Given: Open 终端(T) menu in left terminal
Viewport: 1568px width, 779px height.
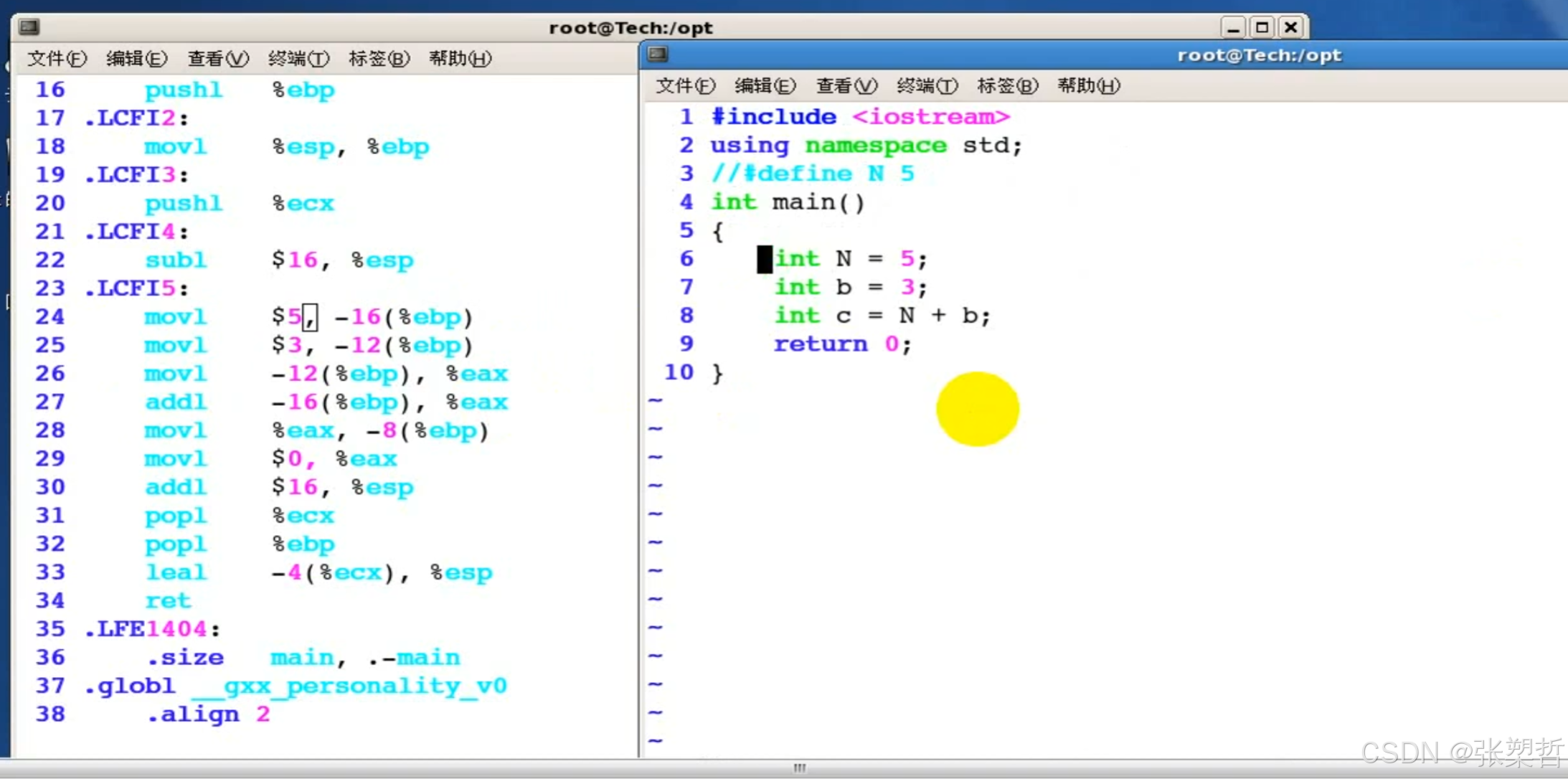Looking at the screenshot, I should pyautogui.click(x=298, y=59).
